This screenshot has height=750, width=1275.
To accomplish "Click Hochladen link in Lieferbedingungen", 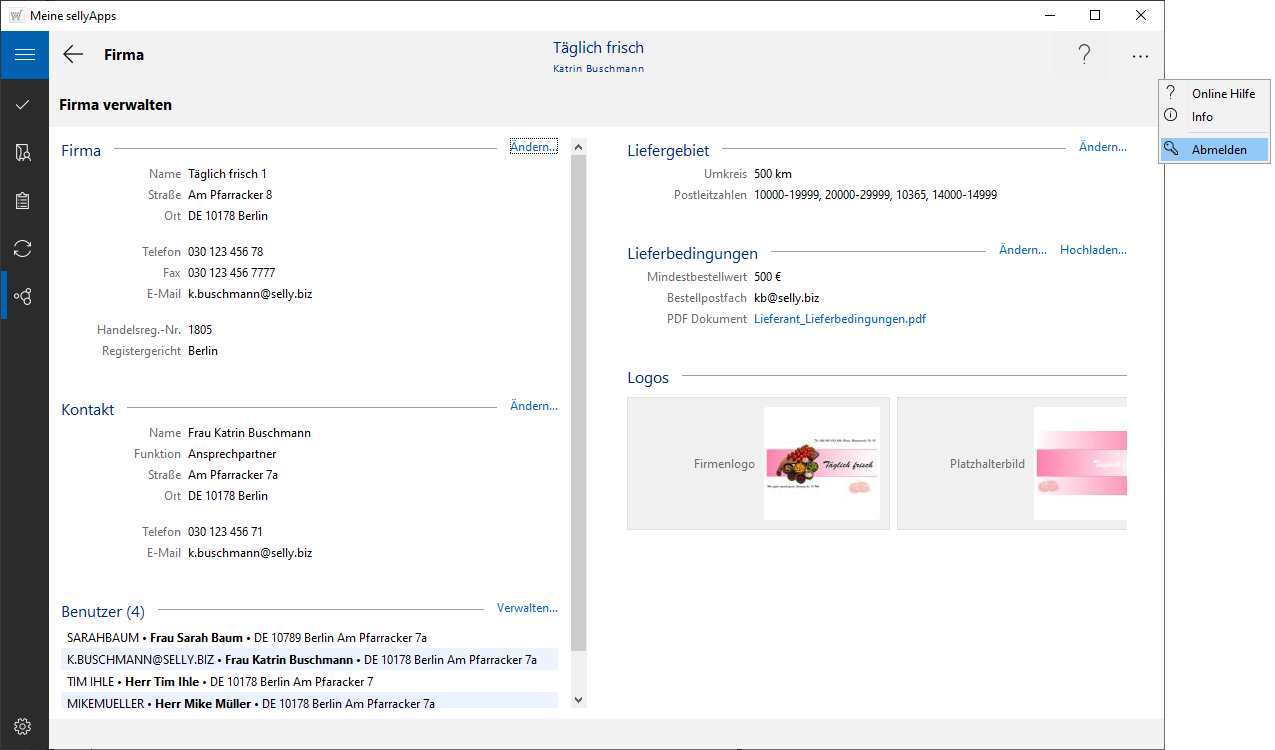I will pos(1093,250).
